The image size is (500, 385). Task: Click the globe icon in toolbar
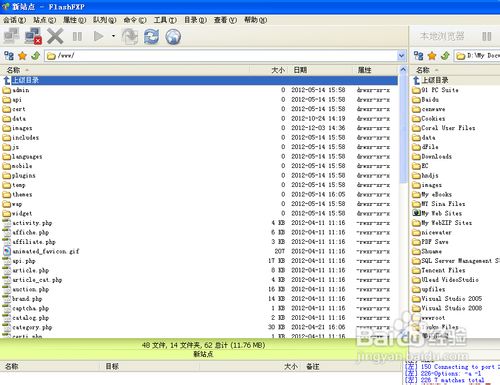pos(173,37)
